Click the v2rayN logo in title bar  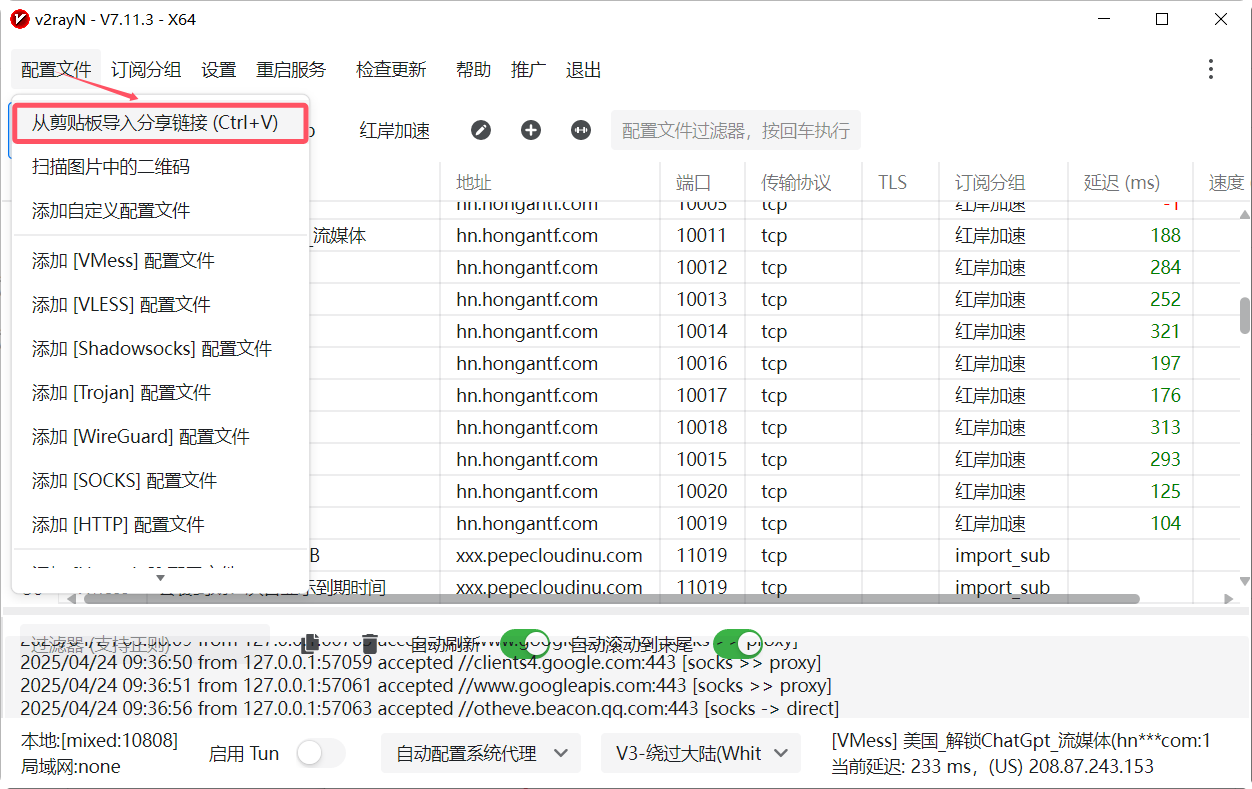pyautogui.click(x=19, y=18)
